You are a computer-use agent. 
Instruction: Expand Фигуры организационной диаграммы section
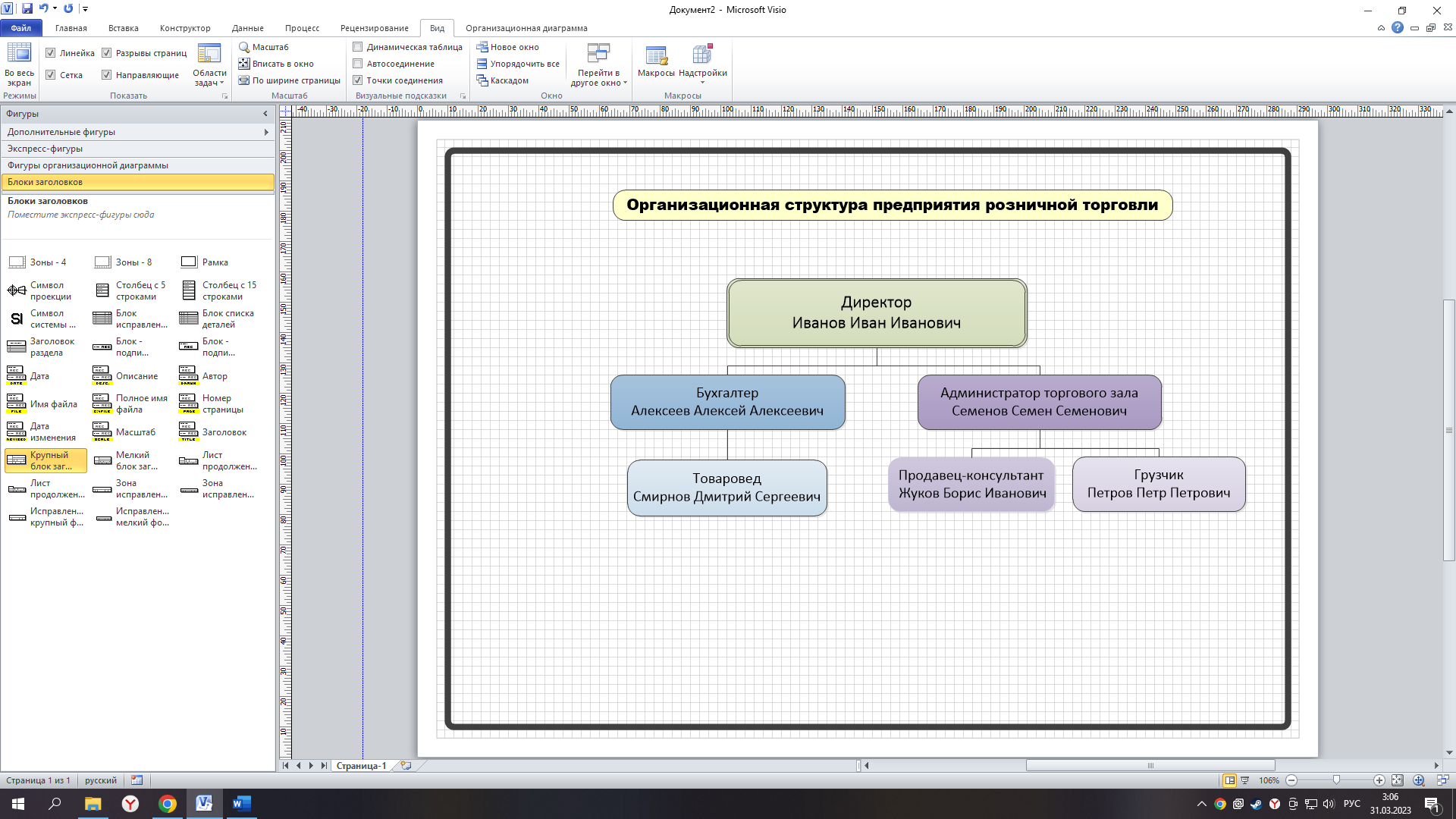coord(88,165)
